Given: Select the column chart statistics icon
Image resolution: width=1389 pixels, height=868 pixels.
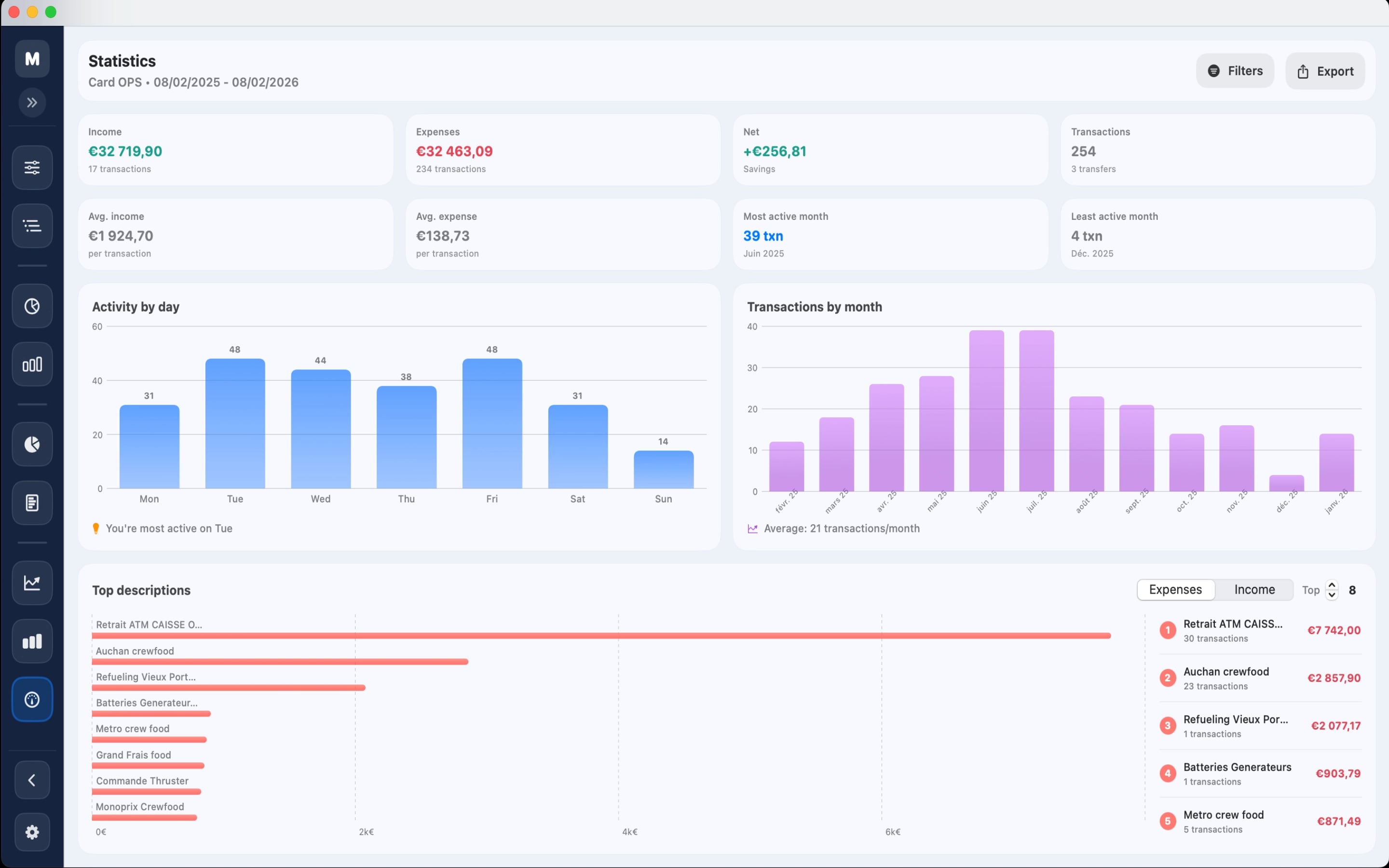Looking at the screenshot, I should tap(32, 364).
